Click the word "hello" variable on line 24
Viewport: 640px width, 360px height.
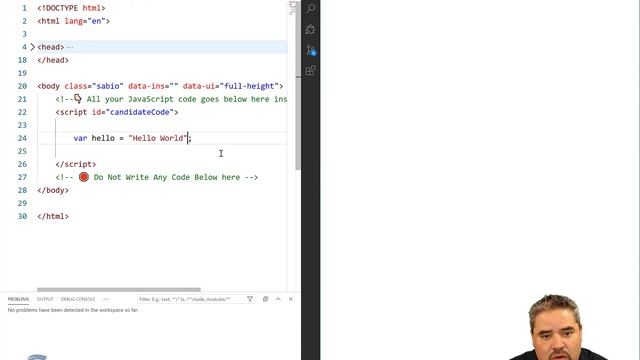[x=103, y=138]
